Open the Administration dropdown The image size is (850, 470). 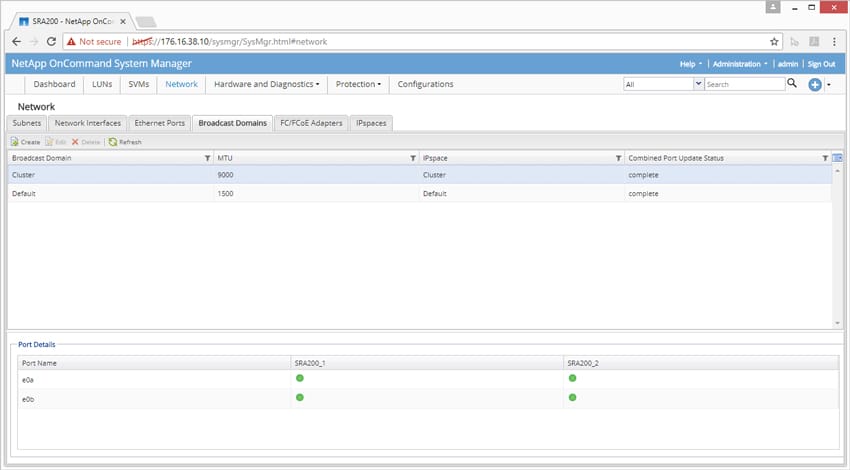click(x=740, y=64)
